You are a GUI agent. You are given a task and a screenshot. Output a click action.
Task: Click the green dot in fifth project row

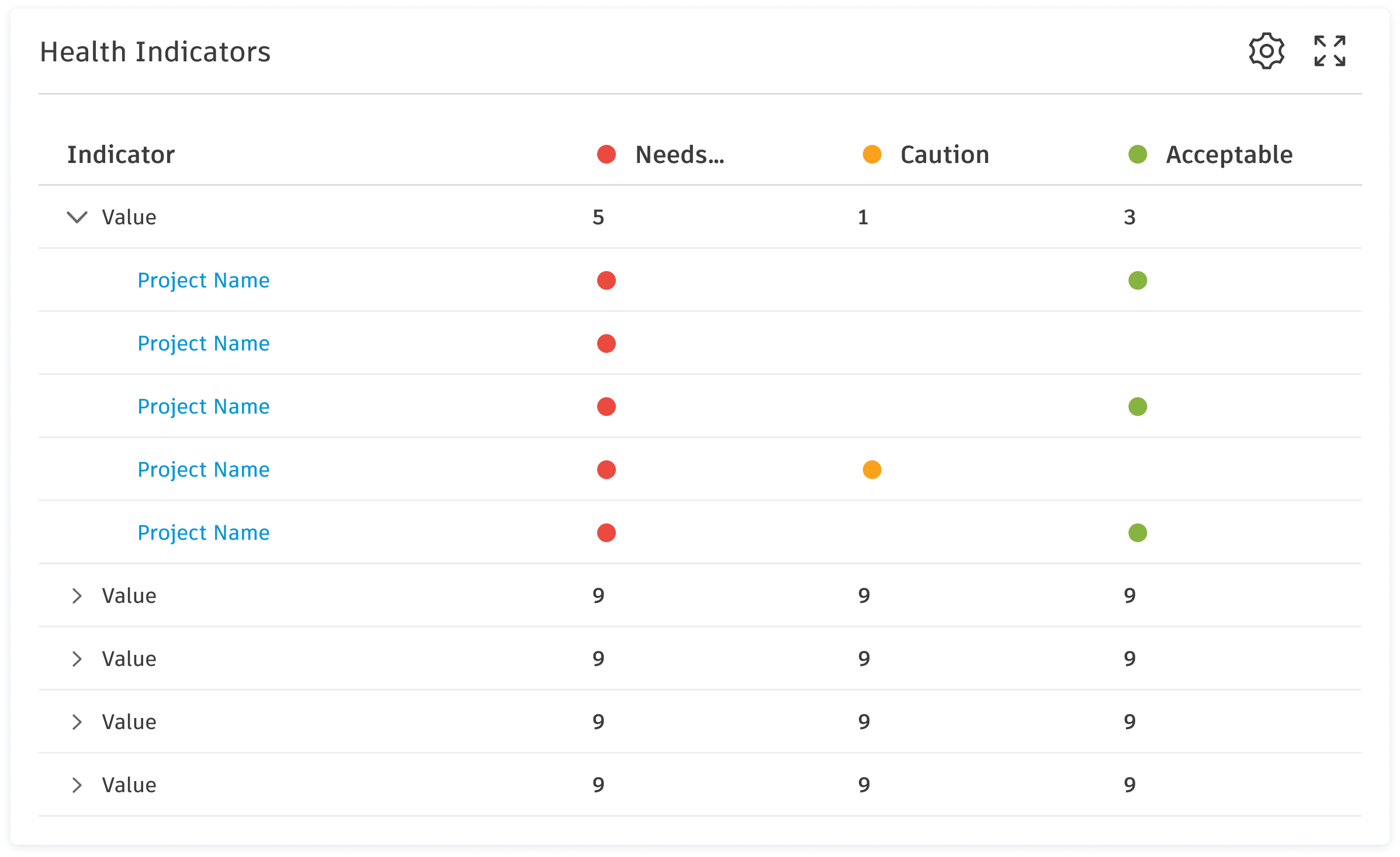[x=1138, y=533]
